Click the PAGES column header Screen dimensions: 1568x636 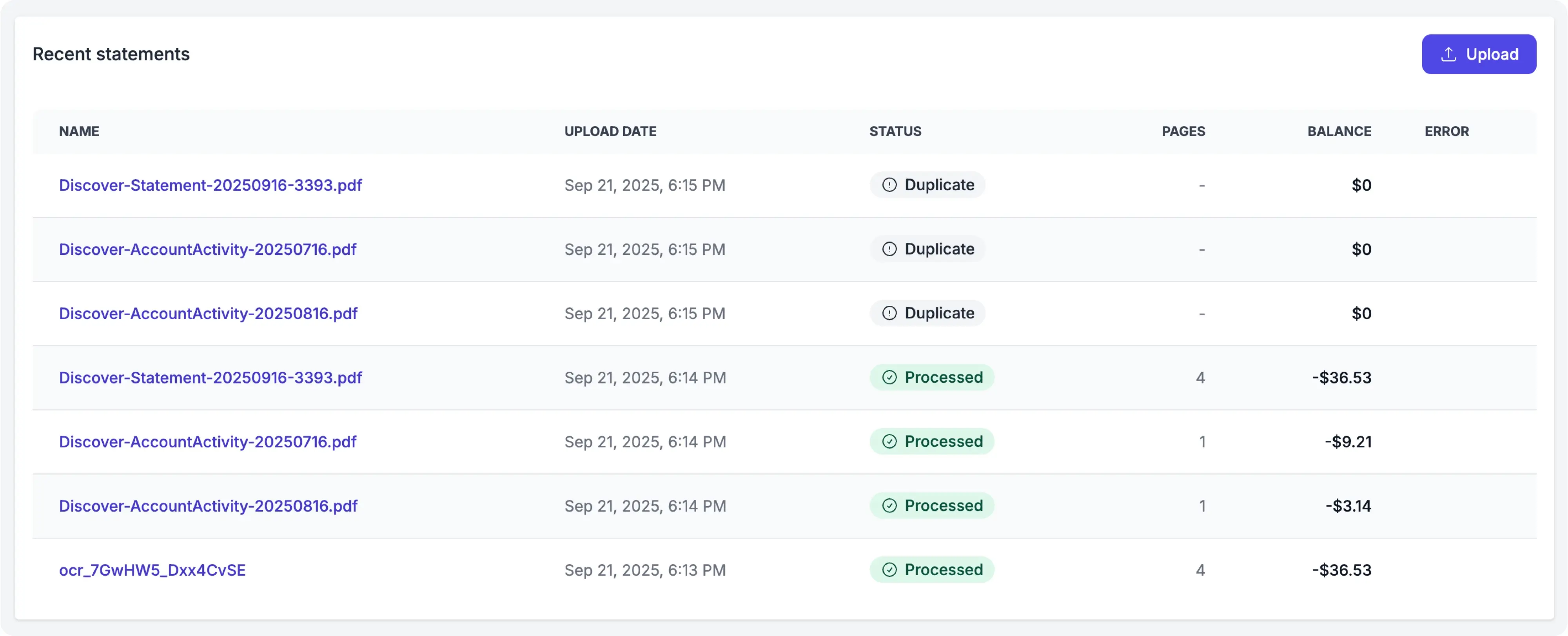pos(1183,131)
